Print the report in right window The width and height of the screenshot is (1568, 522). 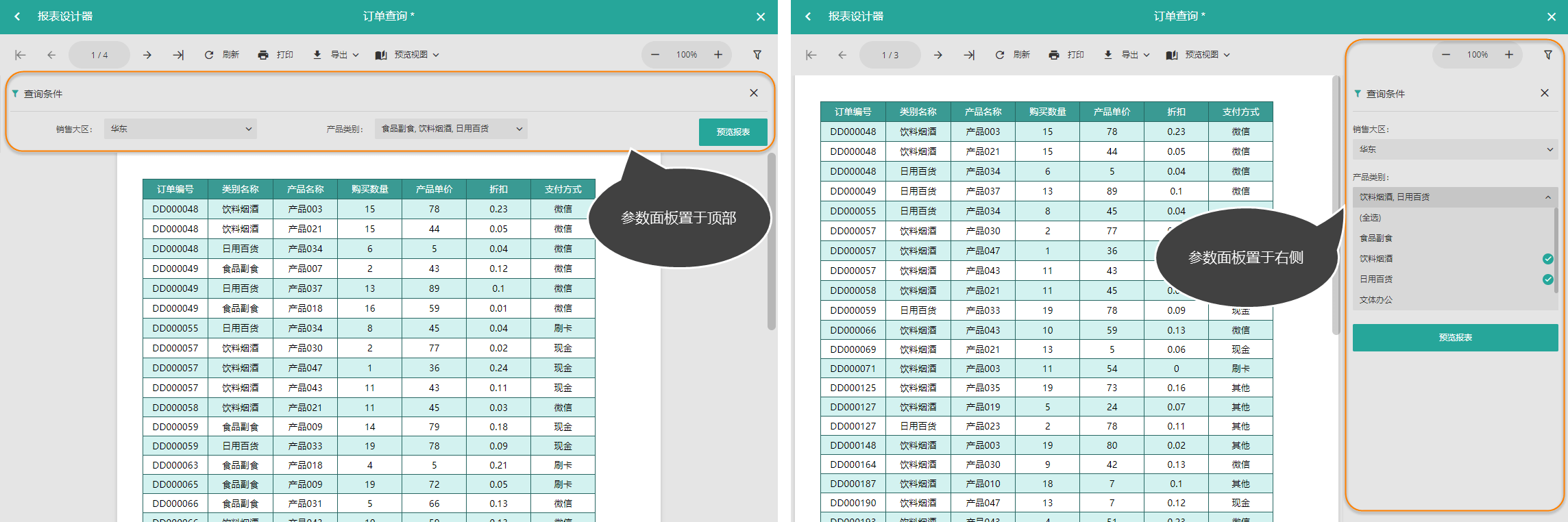pos(1066,55)
